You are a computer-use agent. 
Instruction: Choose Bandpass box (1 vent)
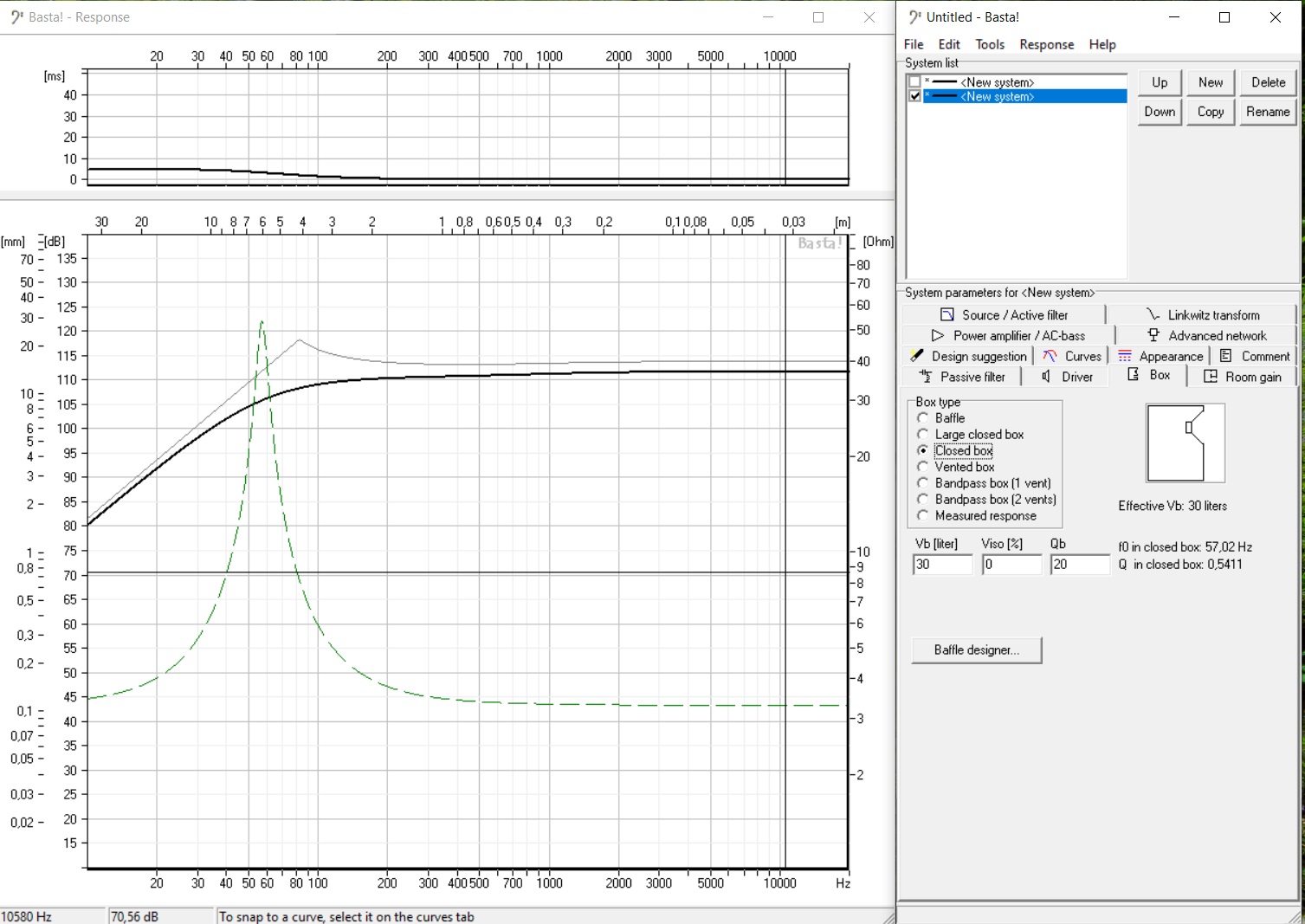(x=984, y=483)
